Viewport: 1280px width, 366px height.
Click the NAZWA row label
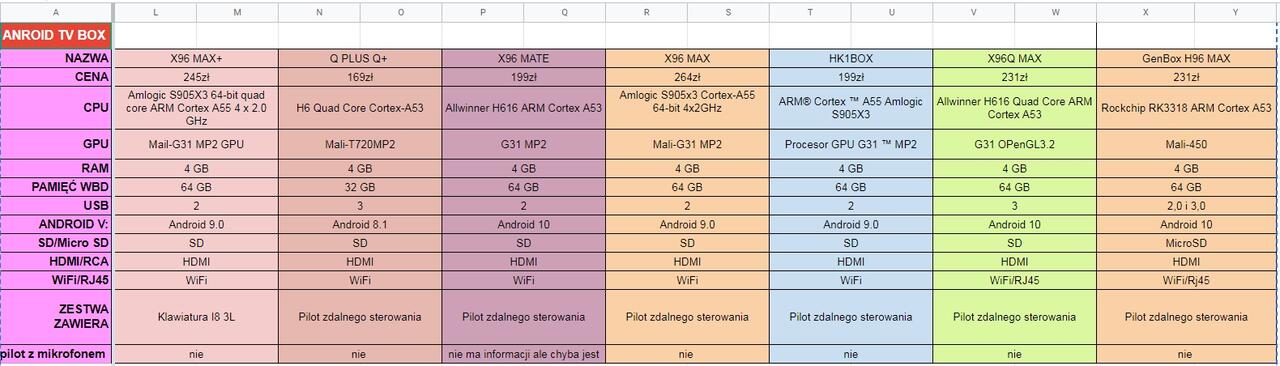click(57, 58)
